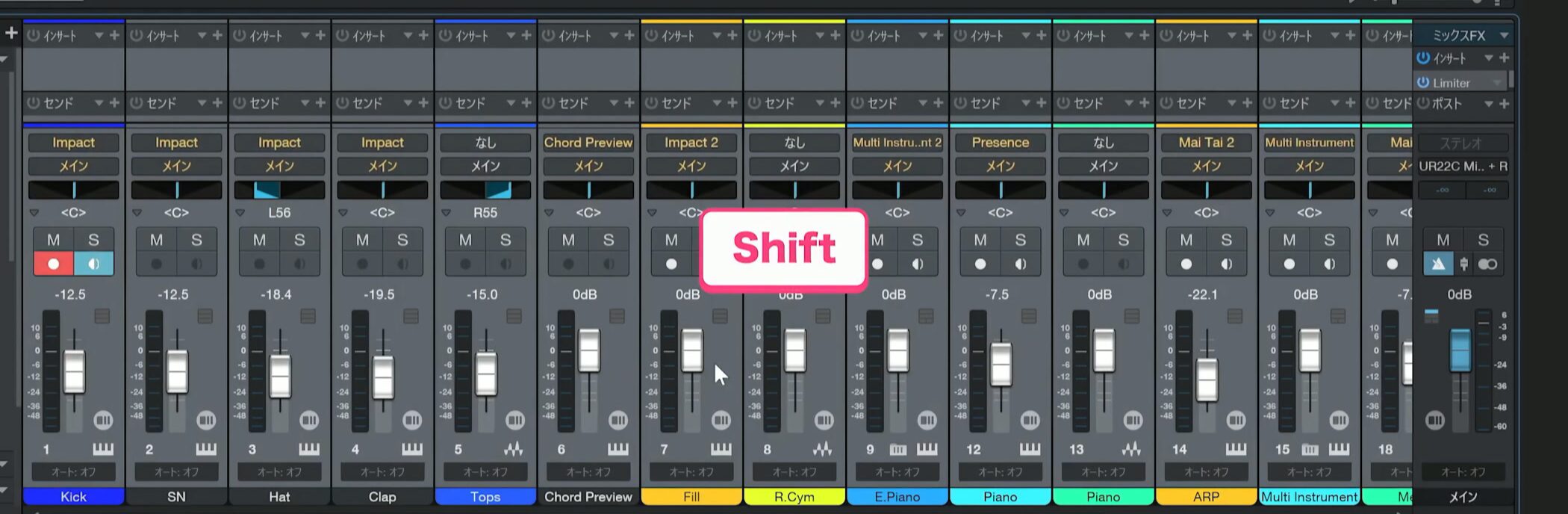Click the -22.1 volume value on ARP
Image resolution: width=1568 pixels, height=514 pixels.
pos(1202,294)
